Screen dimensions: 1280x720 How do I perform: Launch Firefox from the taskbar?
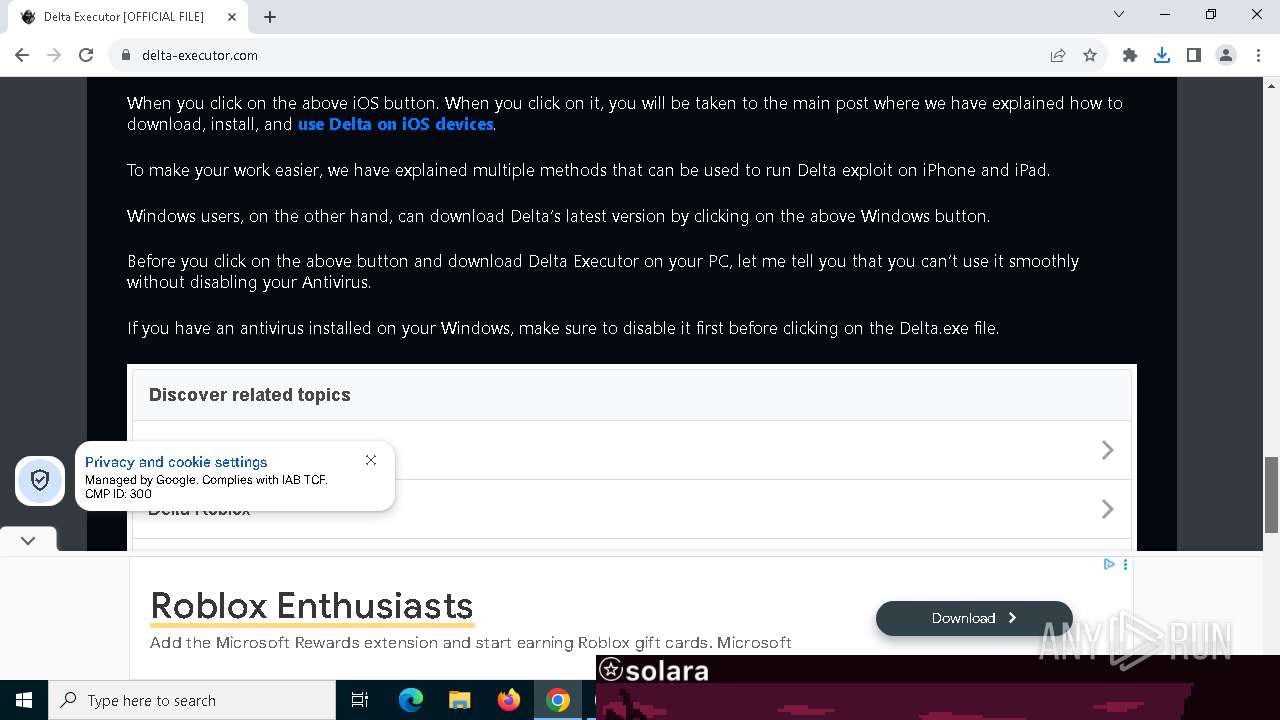click(509, 700)
